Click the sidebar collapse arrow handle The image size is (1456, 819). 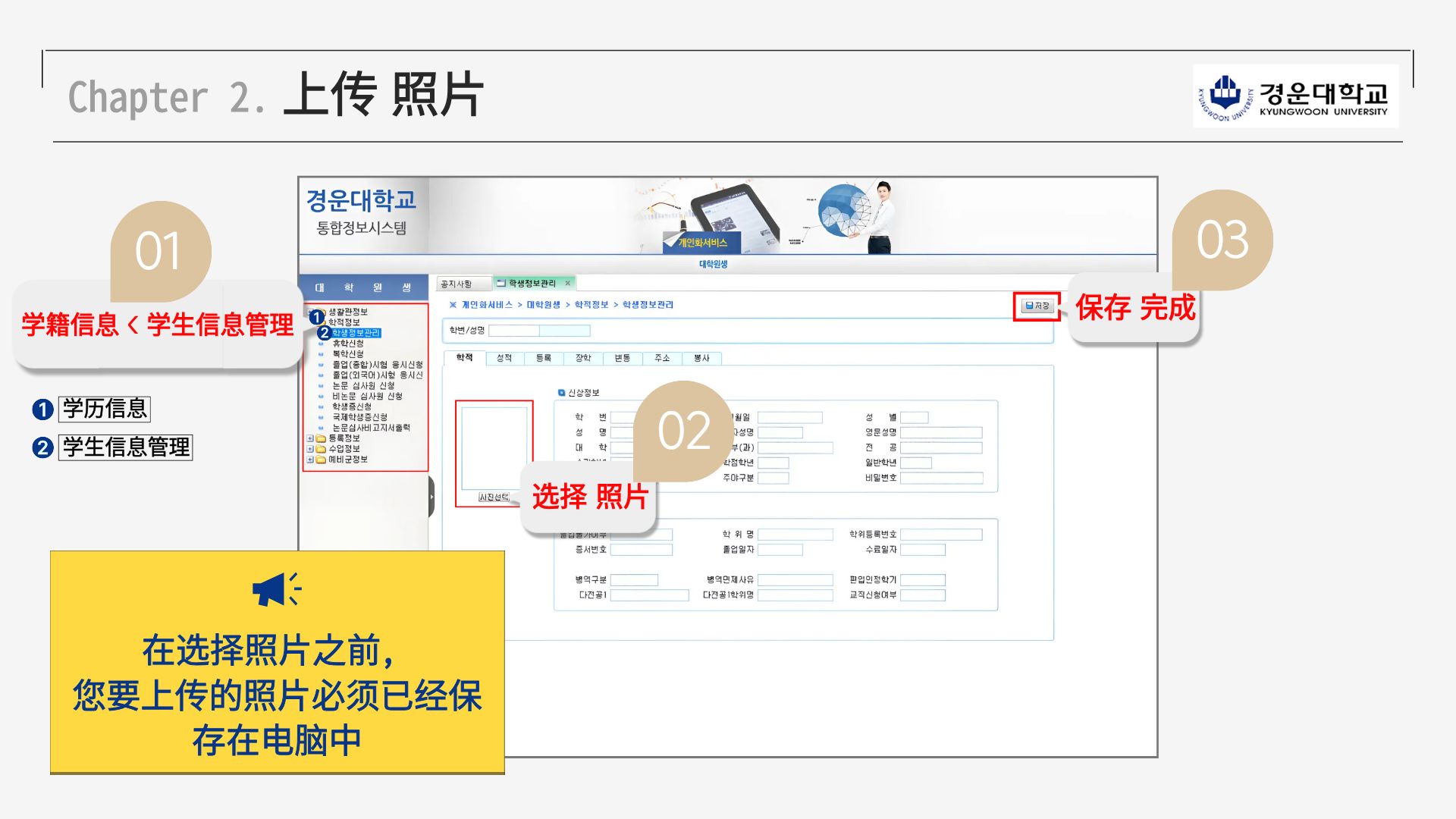point(431,497)
